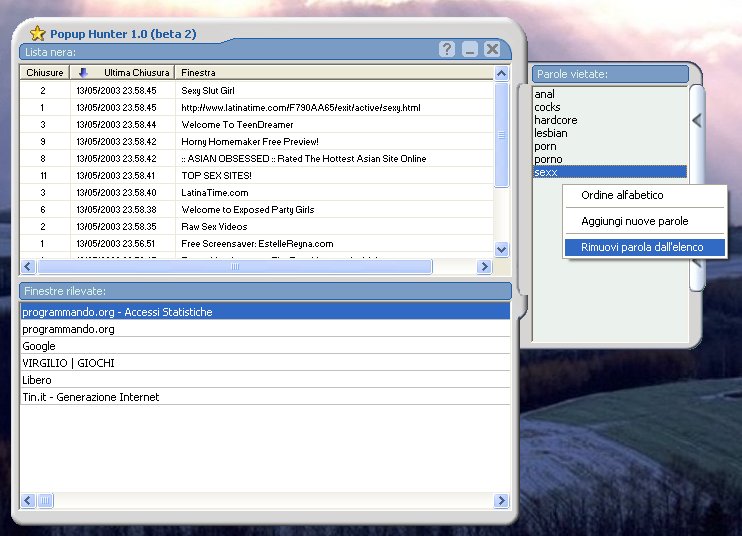
Task: Close the Popup Hunter window
Action: [x=491, y=49]
